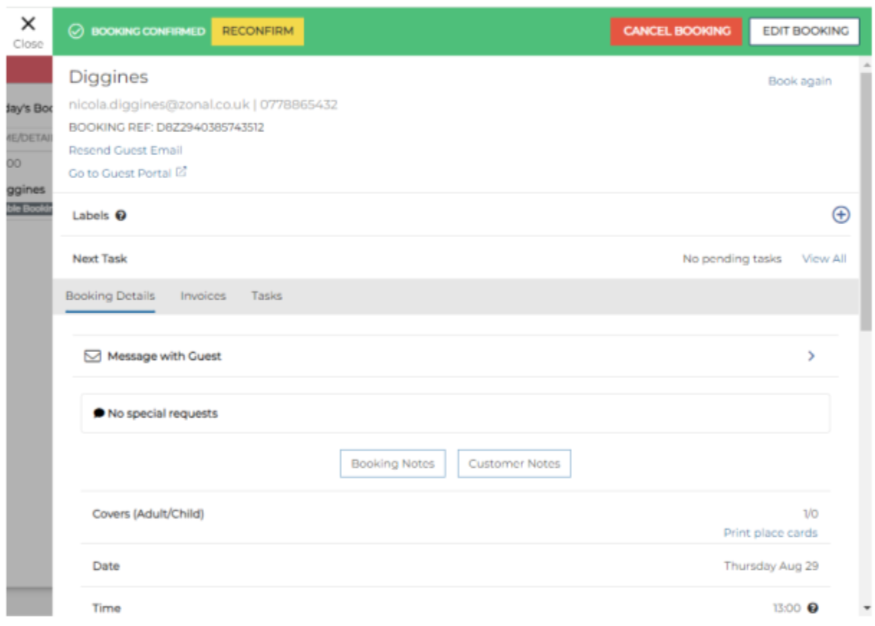Screen dimensions: 875x626
Task: Click the scrollbar down arrow
Action: point(865,608)
